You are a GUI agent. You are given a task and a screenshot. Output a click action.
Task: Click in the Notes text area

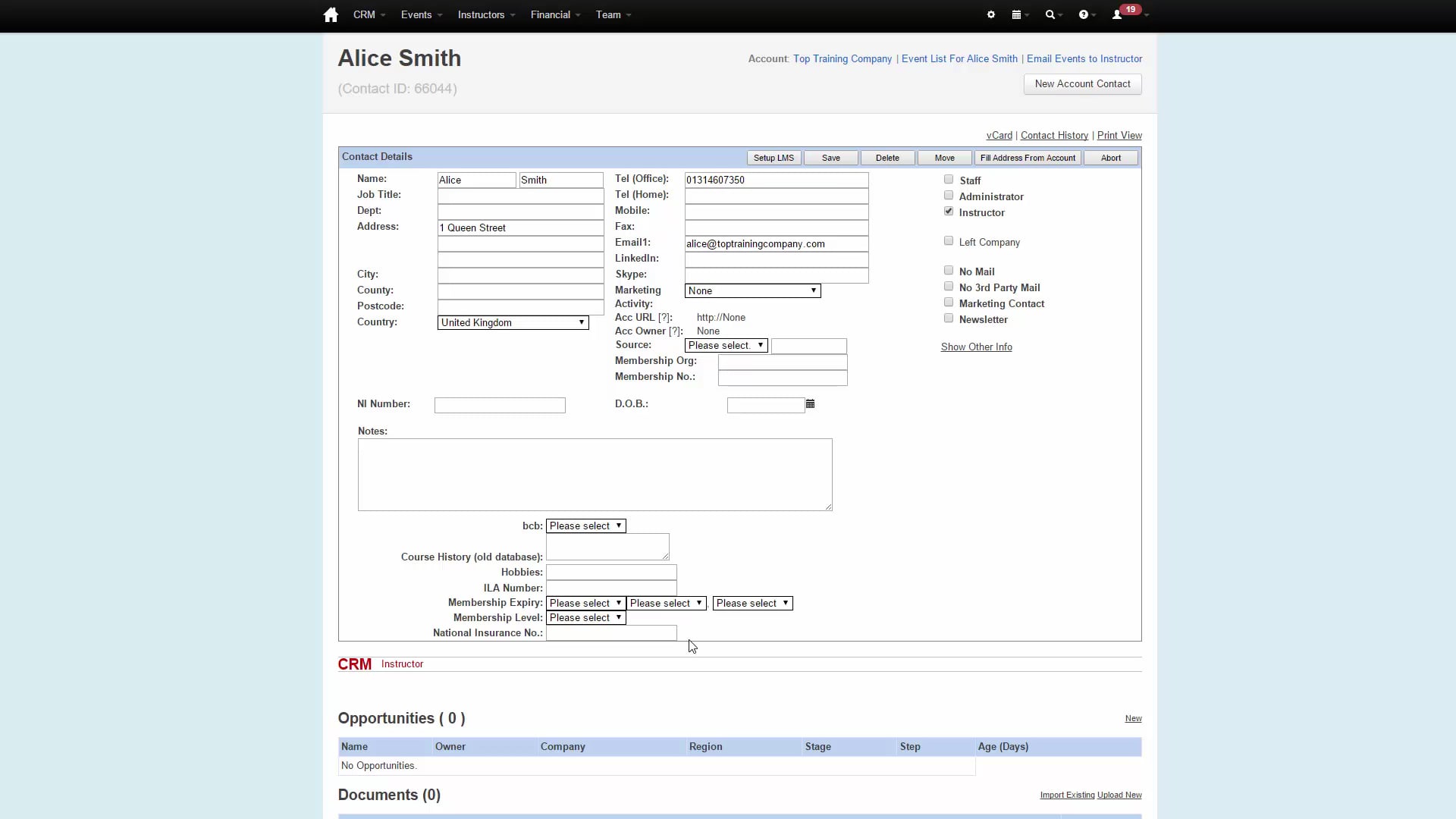click(595, 475)
